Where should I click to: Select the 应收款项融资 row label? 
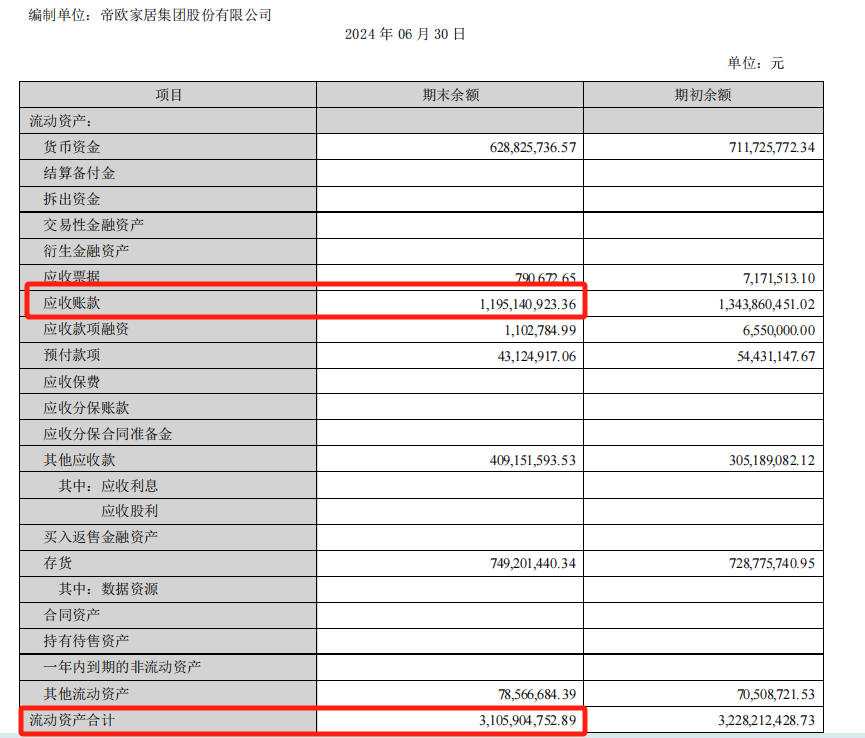[x=86, y=329]
